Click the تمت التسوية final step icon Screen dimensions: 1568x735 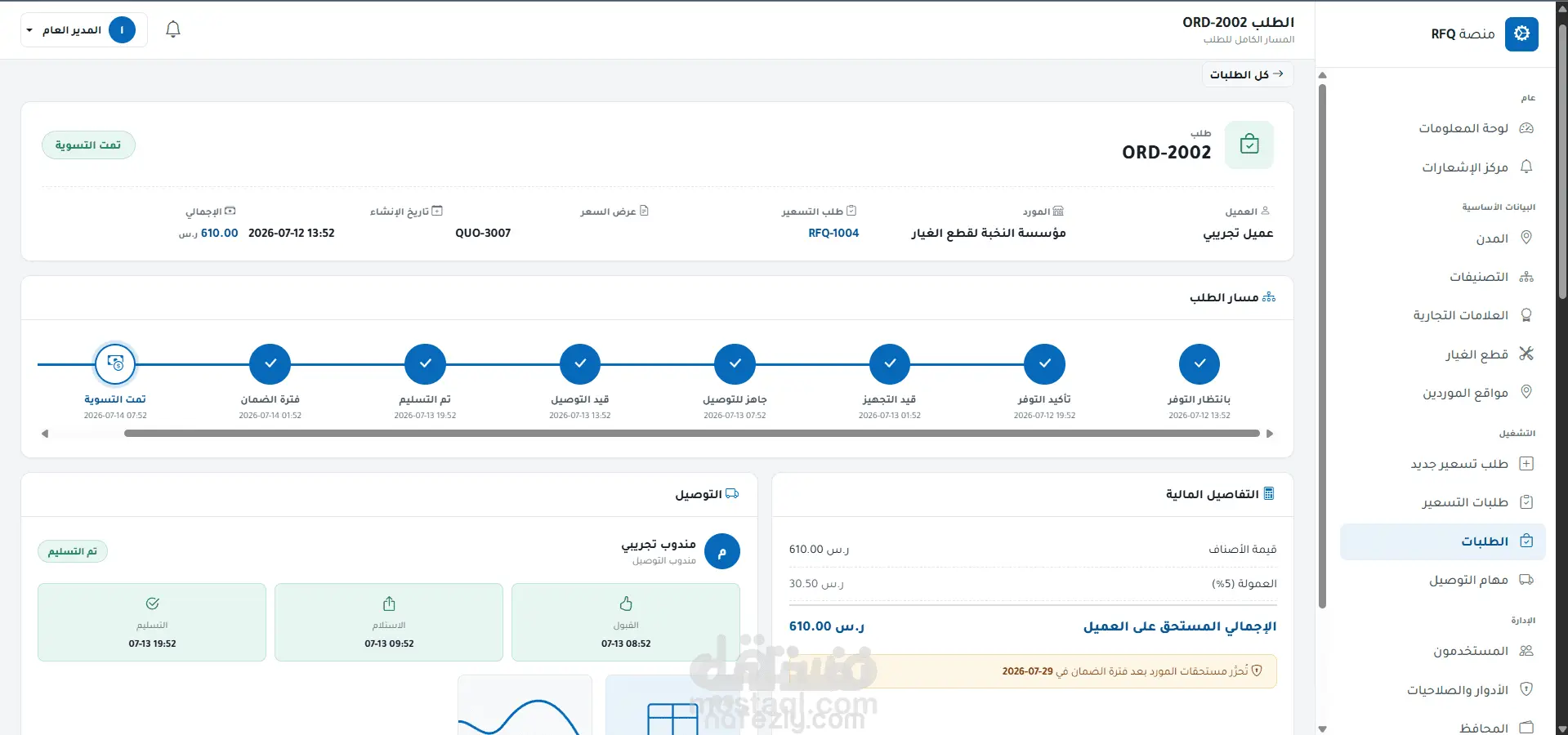click(115, 363)
